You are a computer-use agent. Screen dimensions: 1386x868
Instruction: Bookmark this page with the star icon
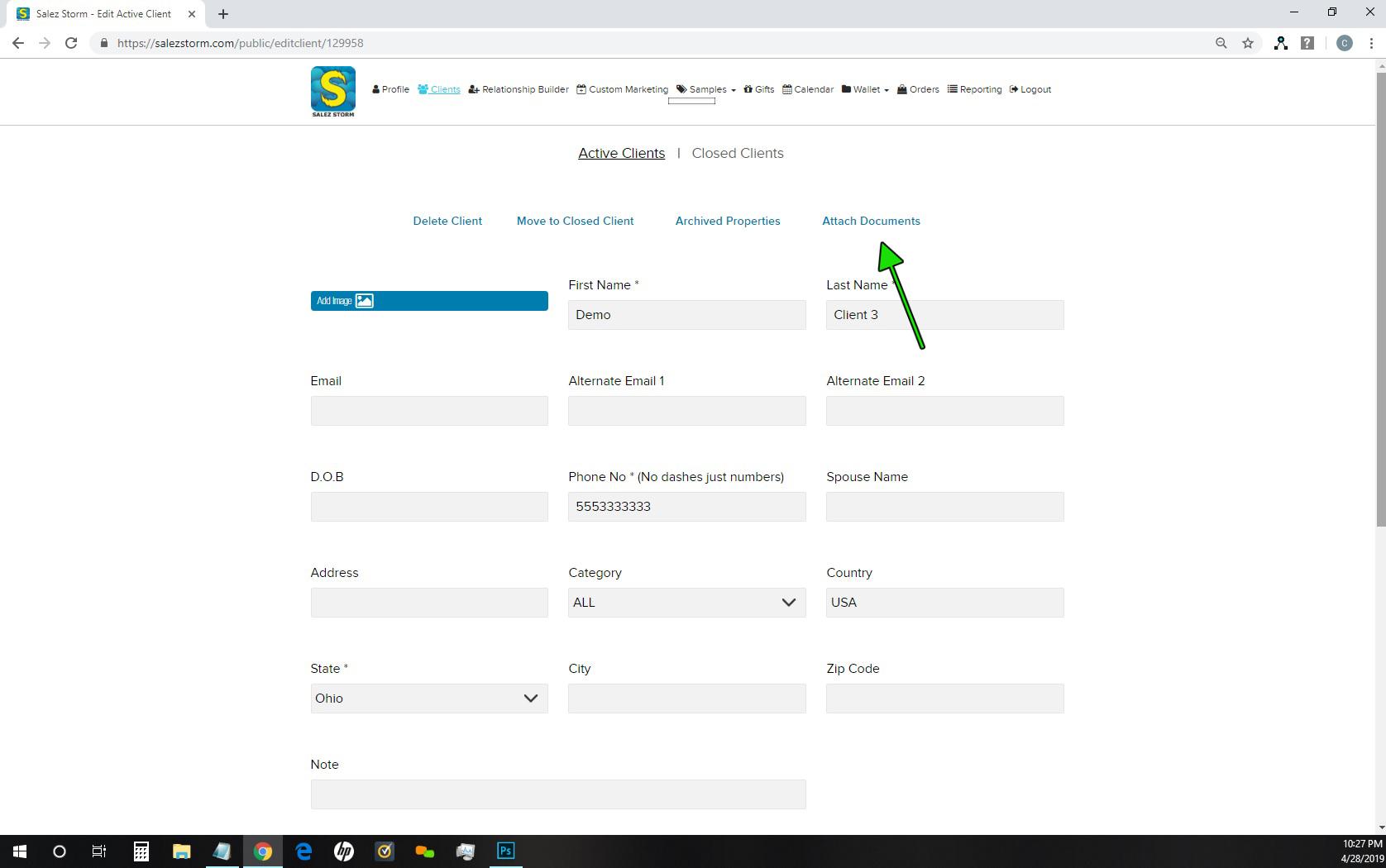(x=1247, y=43)
